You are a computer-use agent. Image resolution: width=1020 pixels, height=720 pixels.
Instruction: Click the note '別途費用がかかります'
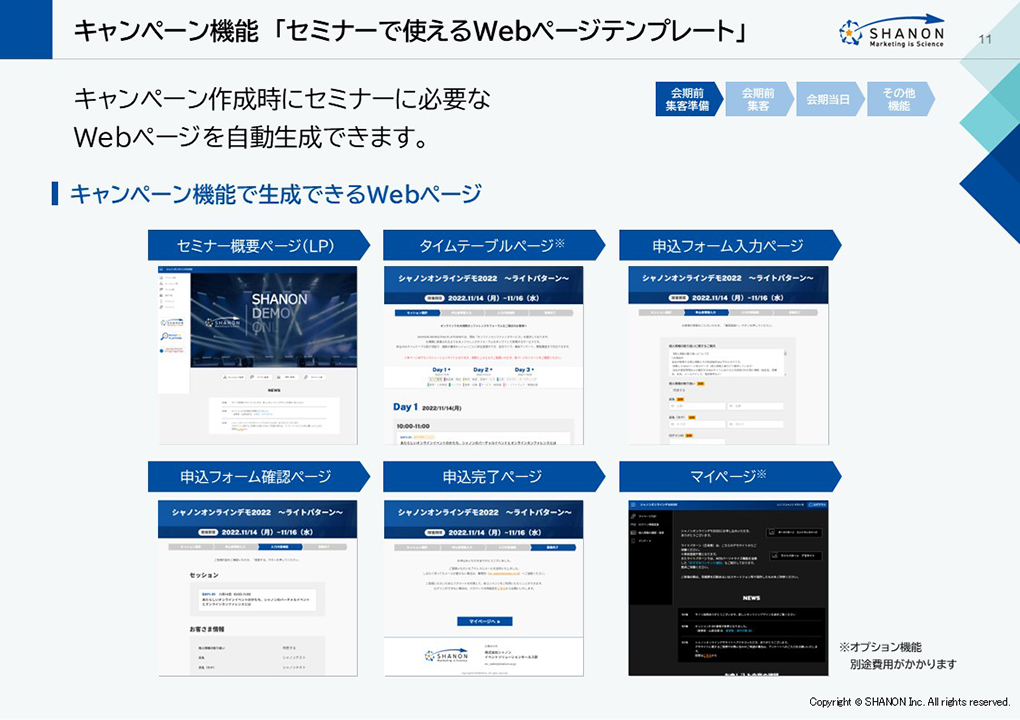pyautogui.click(x=903, y=664)
